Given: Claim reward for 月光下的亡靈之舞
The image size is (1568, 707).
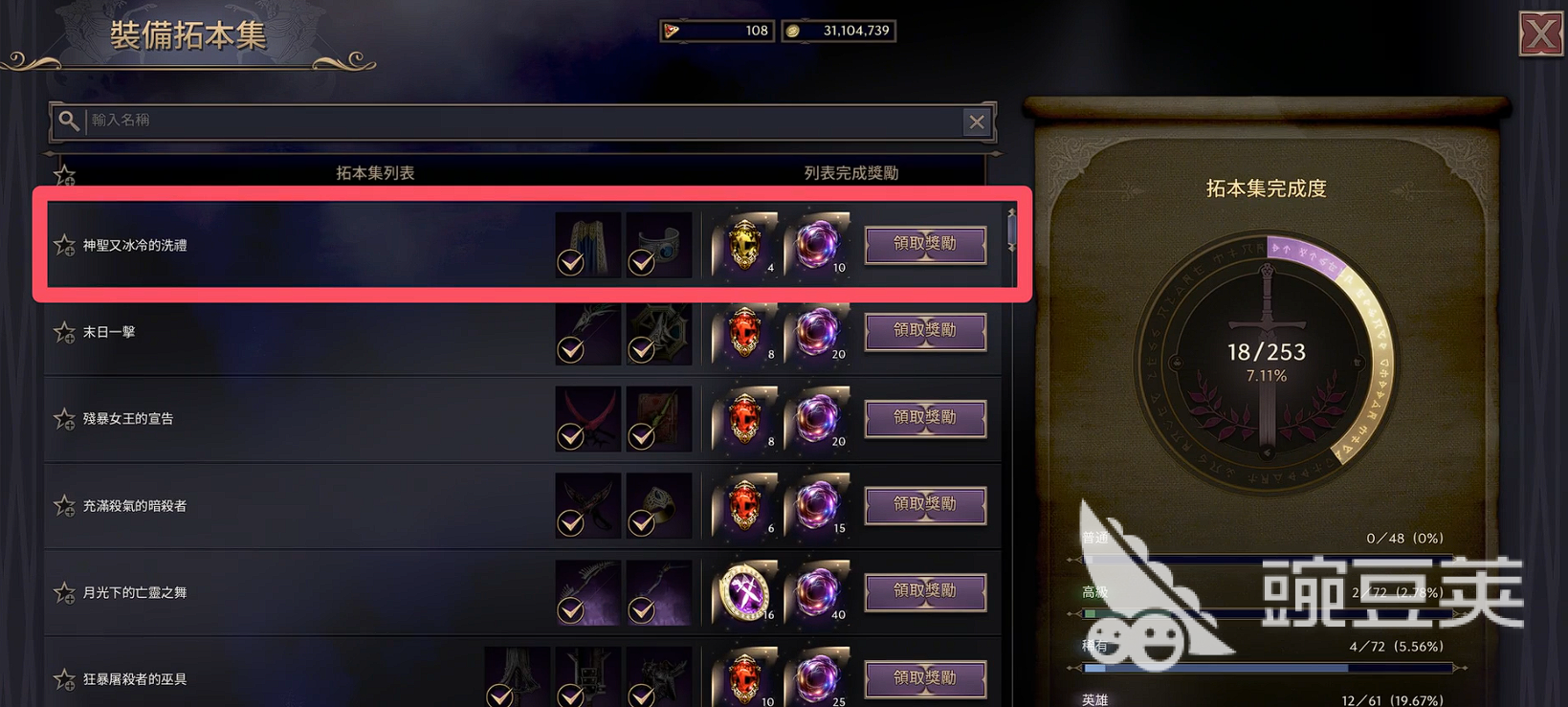Looking at the screenshot, I should point(925,591).
